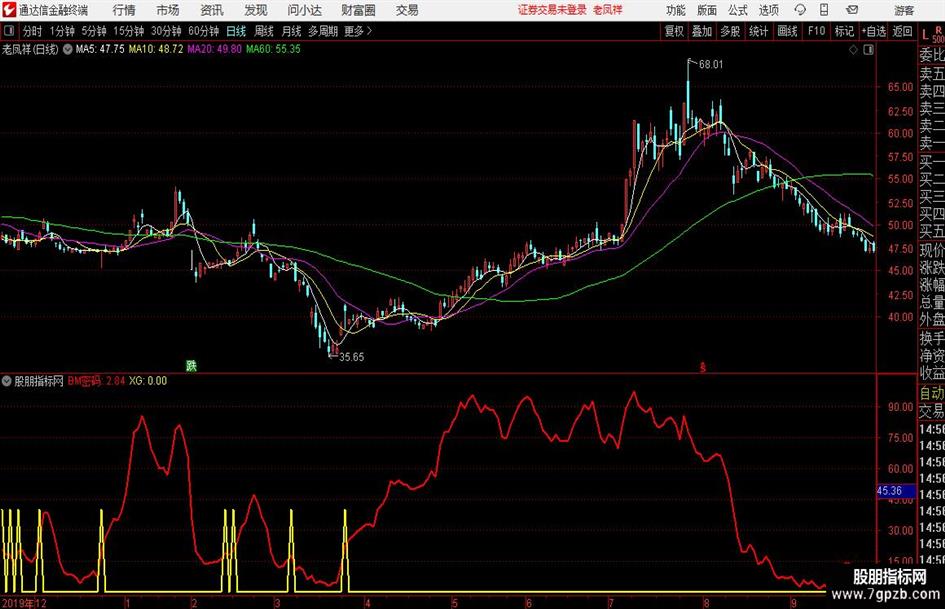Screen dimensions: 945x609
Task: Open the 资讯 menu
Action: point(212,10)
